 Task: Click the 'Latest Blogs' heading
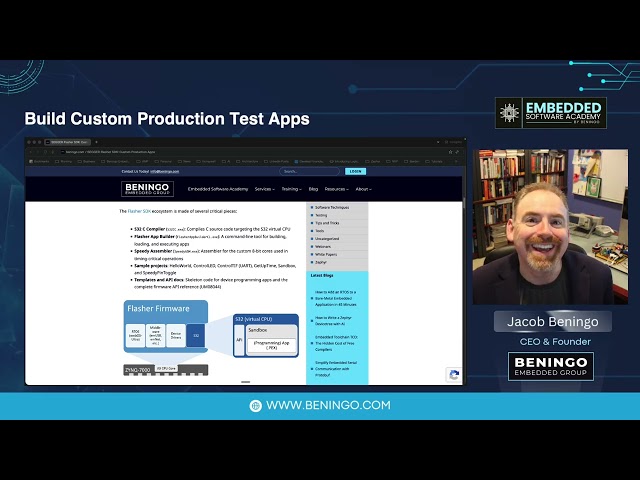tap(322, 276)
